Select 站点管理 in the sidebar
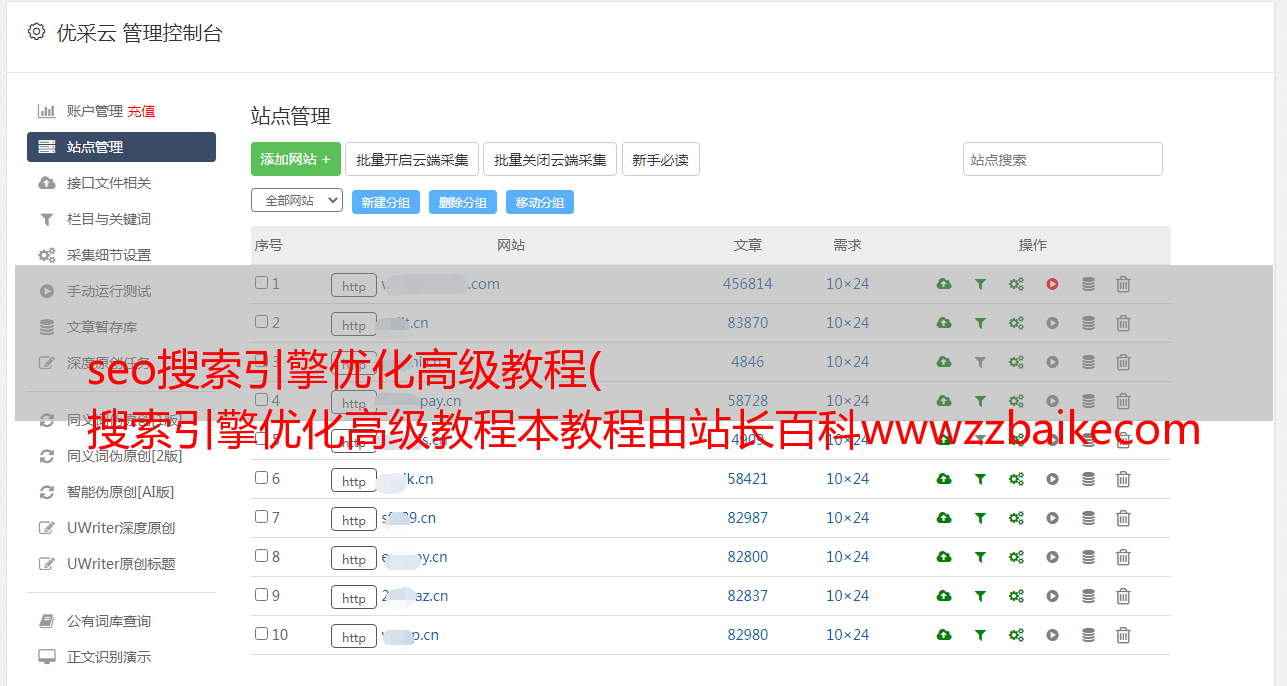 coord(121,147)
